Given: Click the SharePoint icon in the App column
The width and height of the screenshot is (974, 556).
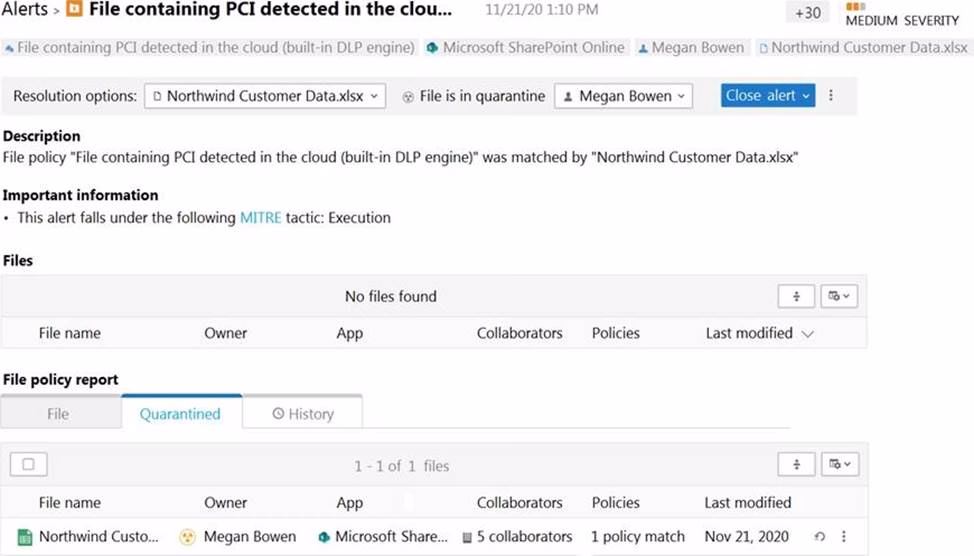Looking at the screenshot, I should (x=323, y=537).
